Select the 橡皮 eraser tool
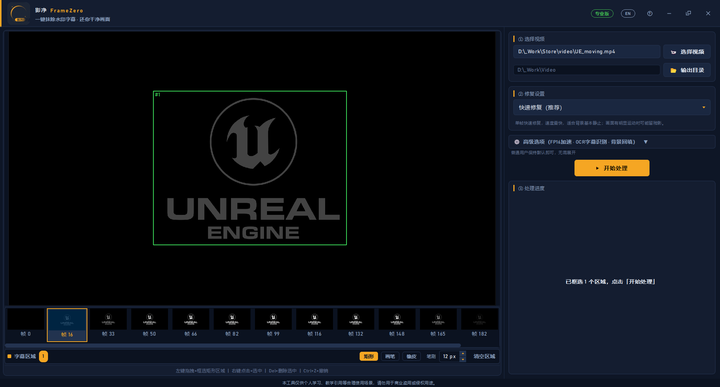Screen dimensions: 720x387 [411, 356]
